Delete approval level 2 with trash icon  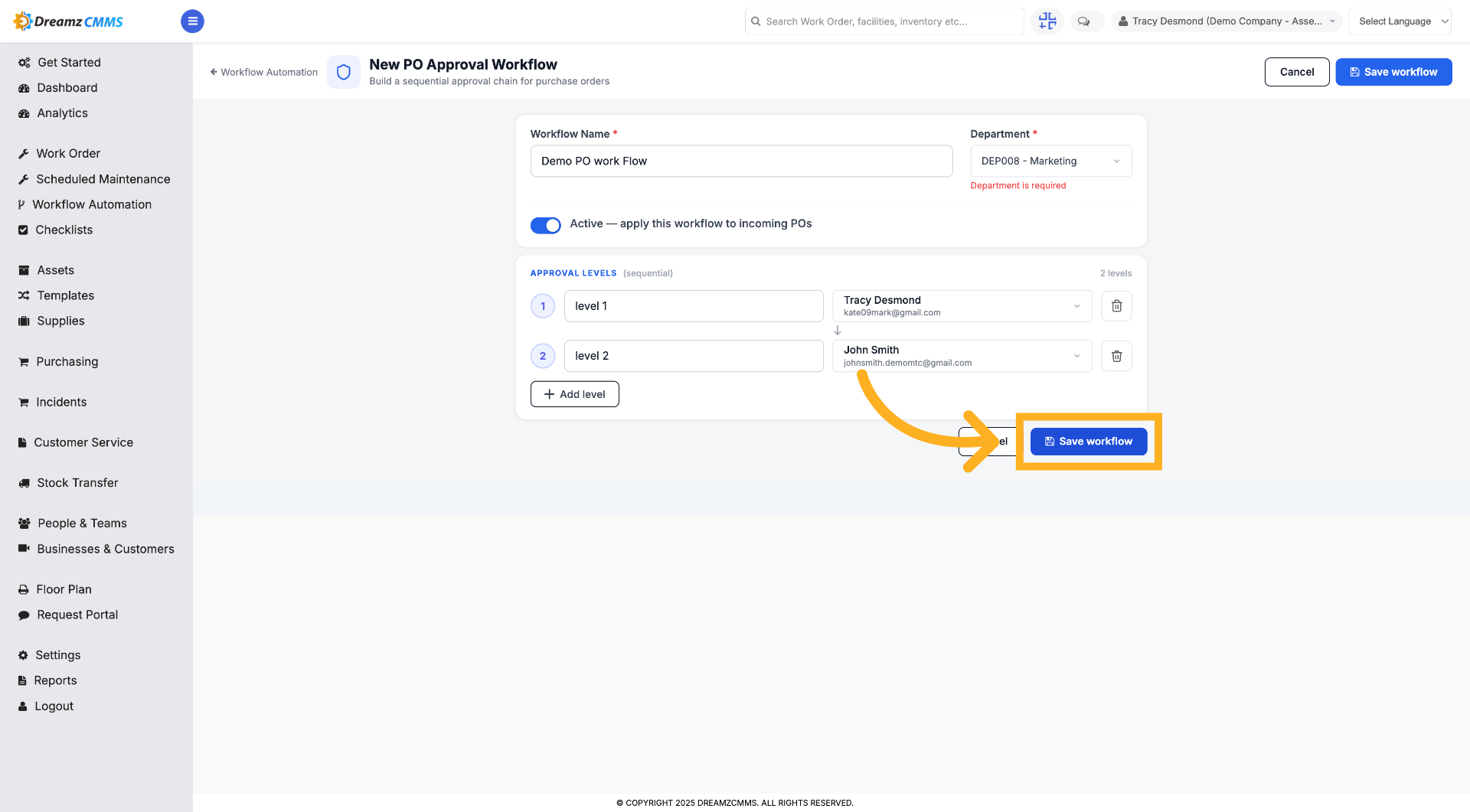coord(1116,356)
